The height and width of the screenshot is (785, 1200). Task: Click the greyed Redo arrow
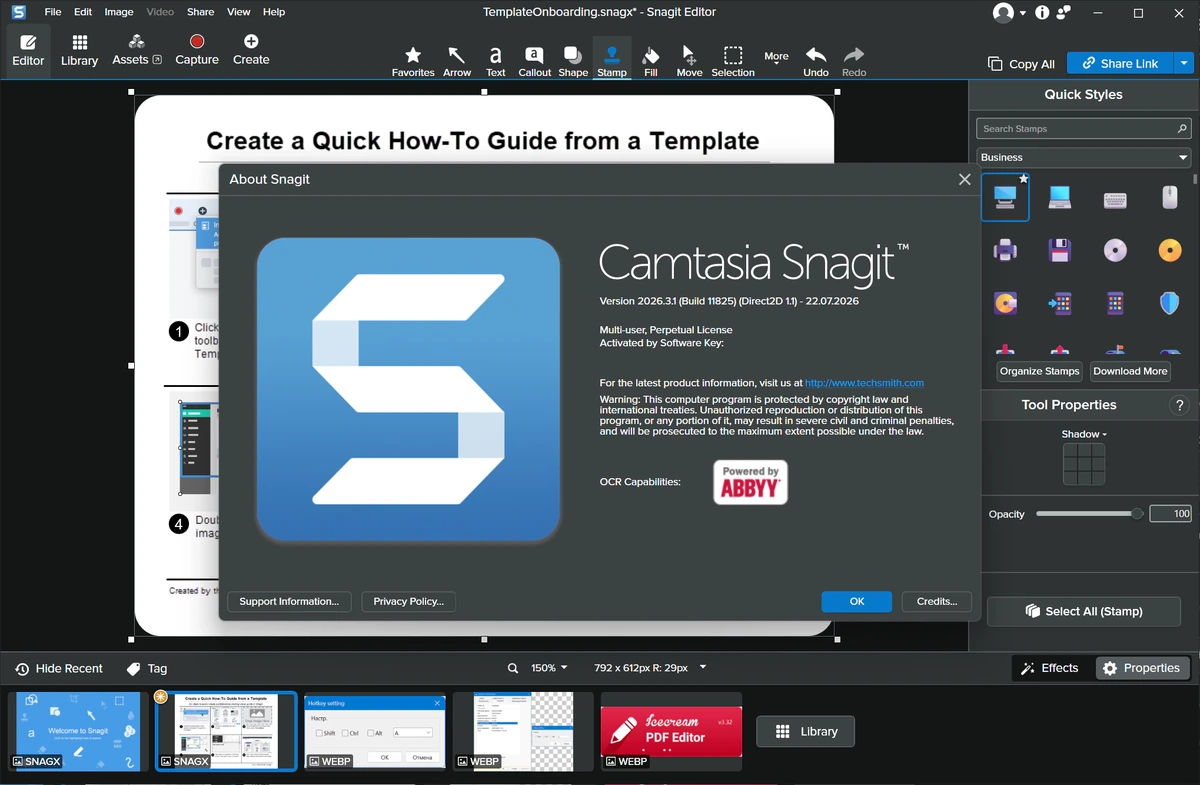pos(854,61)
